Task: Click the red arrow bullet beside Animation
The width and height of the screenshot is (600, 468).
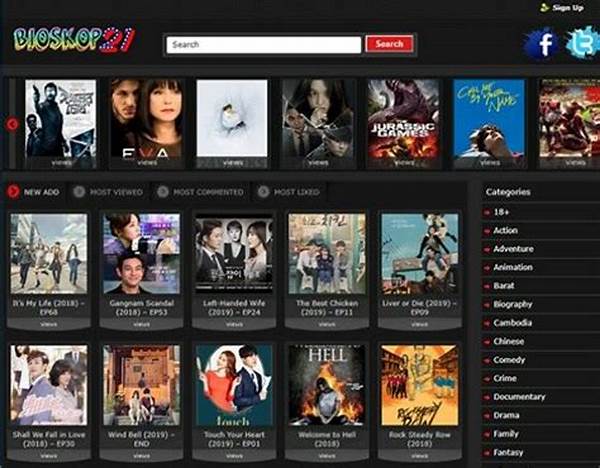Action: click(487, 268)
